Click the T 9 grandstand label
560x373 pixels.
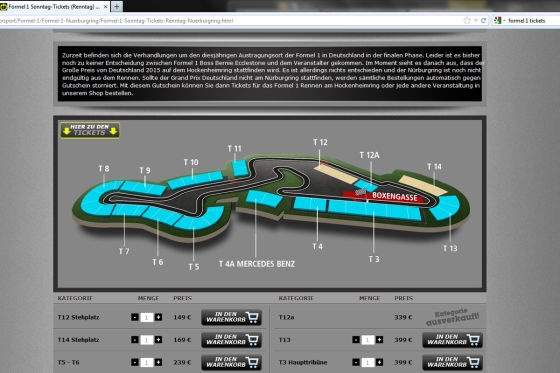[145, 170]
